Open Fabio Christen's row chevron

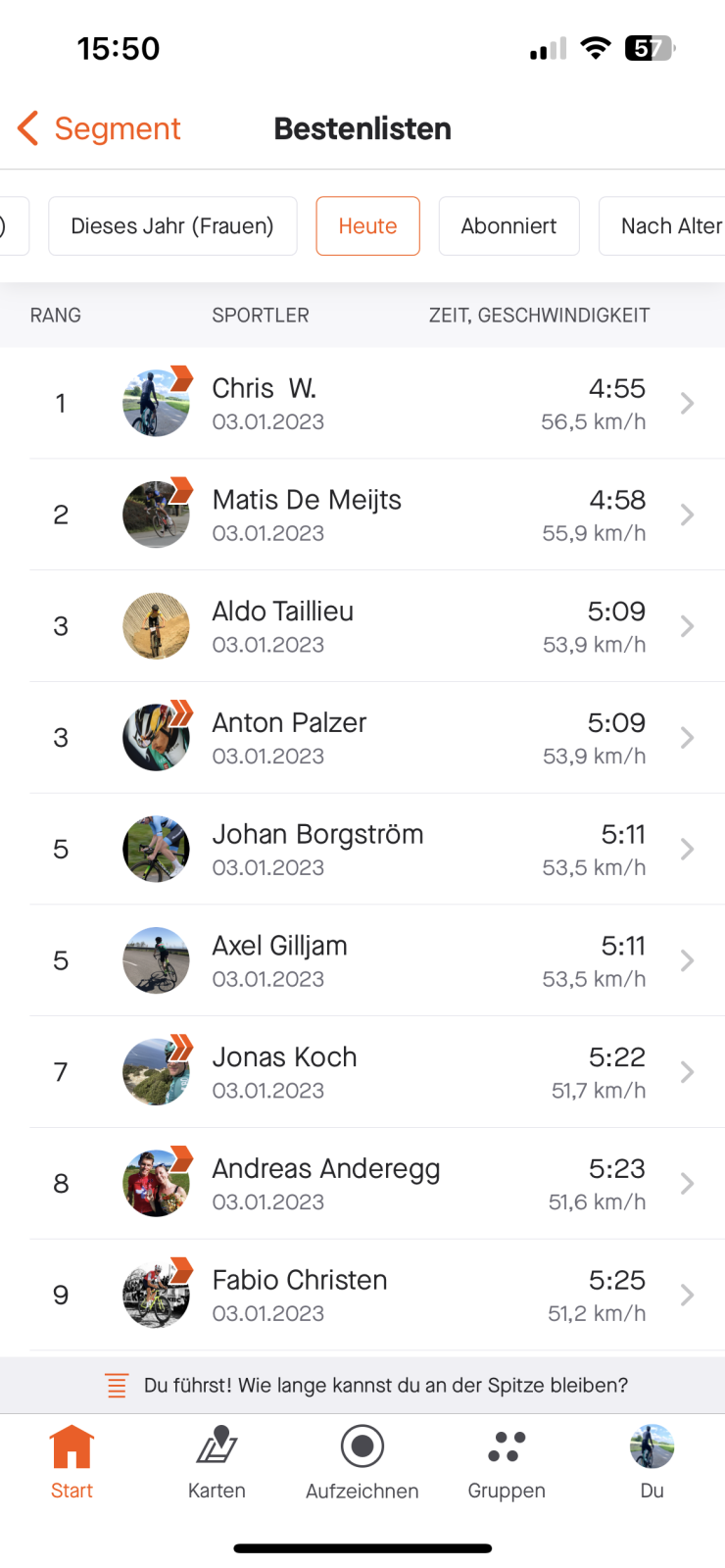[687, 1296]
